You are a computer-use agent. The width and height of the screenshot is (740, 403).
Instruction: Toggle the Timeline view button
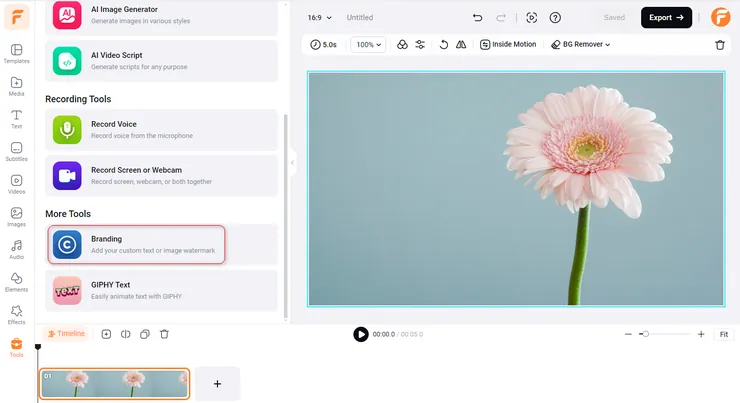[x=66, y=334]
